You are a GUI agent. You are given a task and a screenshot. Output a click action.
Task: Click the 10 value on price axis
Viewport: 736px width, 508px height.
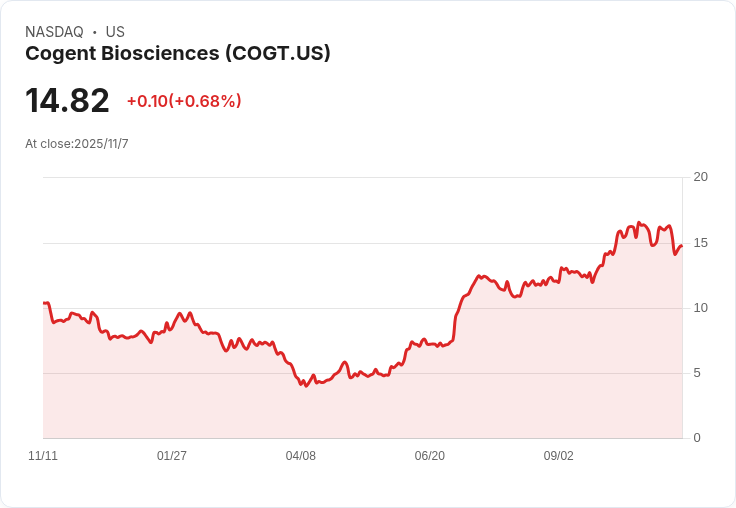[700, 308]
